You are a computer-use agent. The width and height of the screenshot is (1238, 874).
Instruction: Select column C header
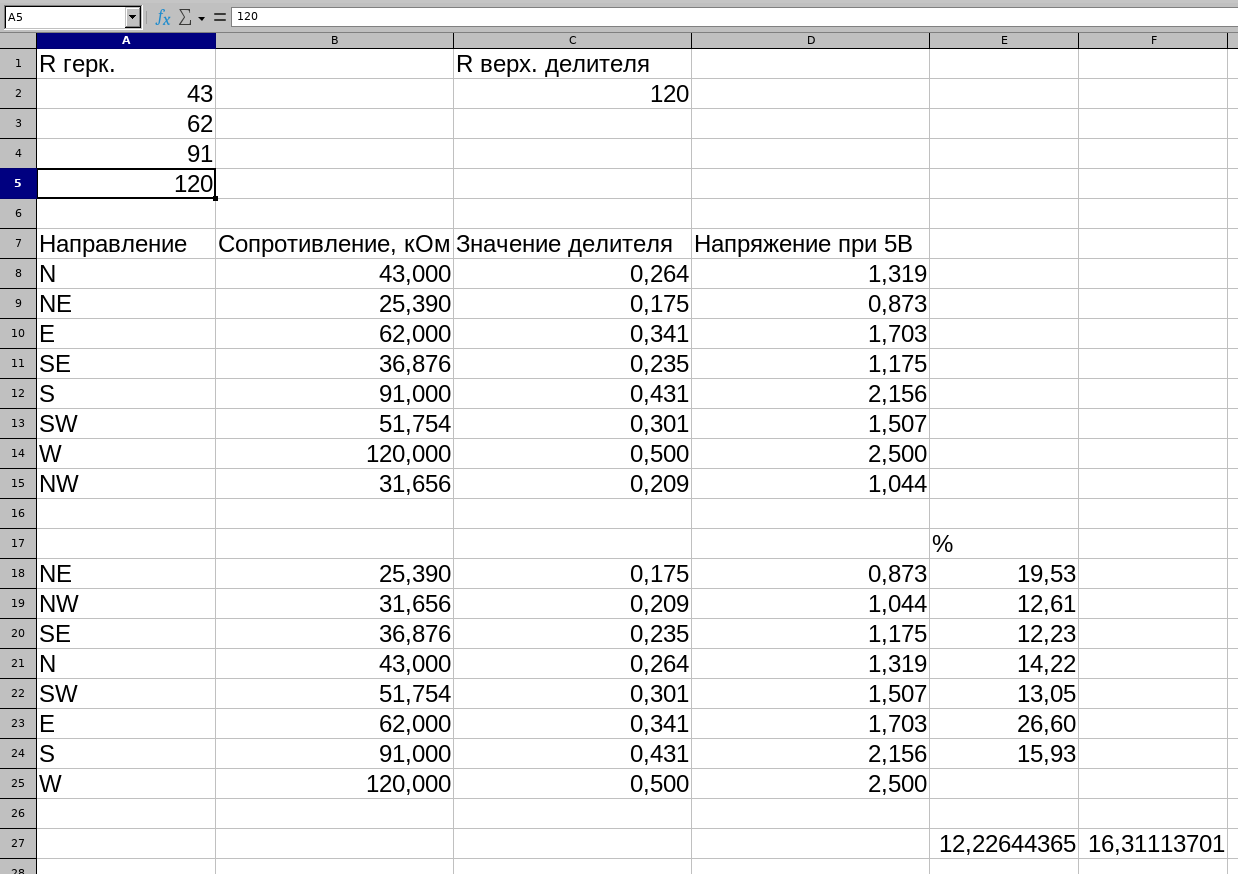click(x=572, y=40)
